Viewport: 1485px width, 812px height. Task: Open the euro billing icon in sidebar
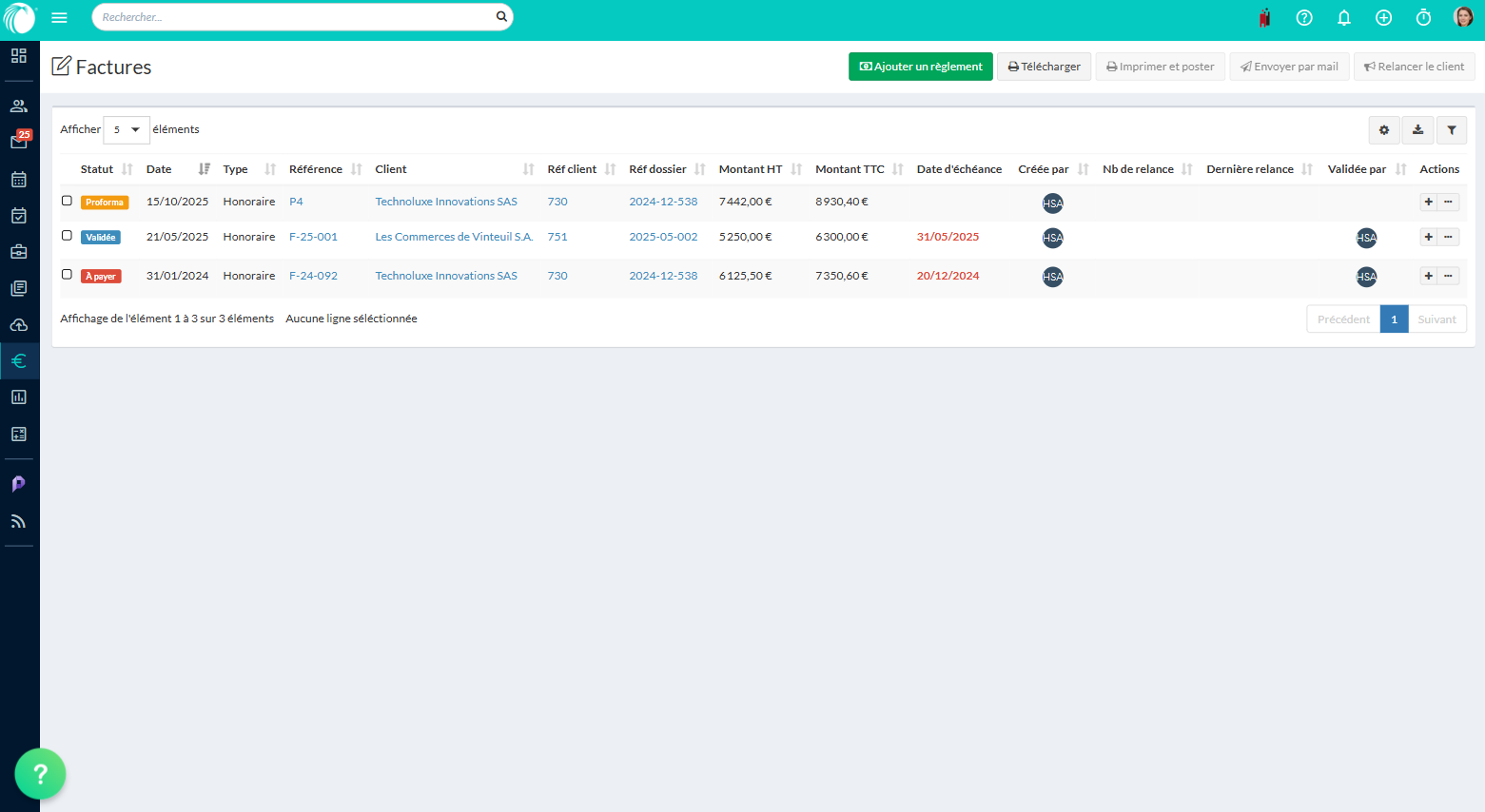pos(19,361)
